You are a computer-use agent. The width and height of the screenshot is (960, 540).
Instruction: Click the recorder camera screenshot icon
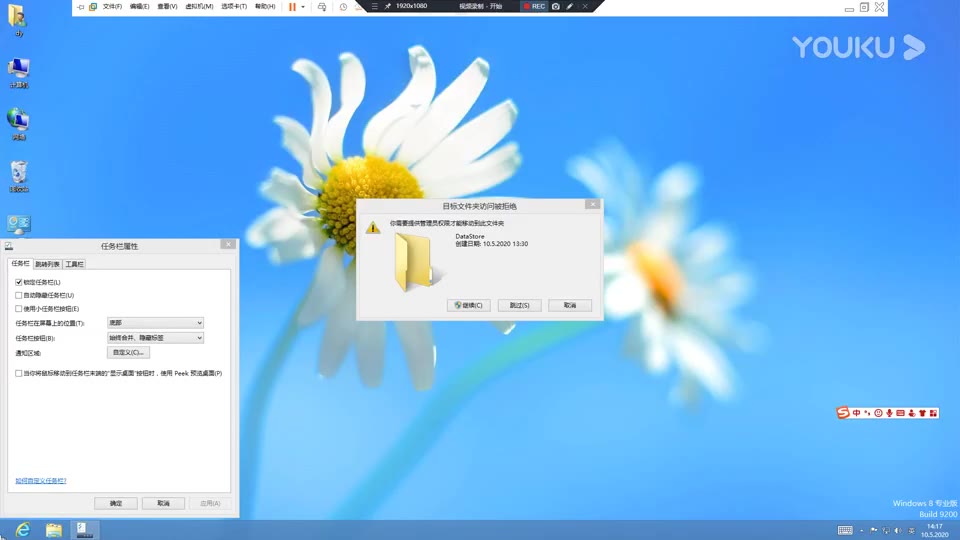[x=555, y=6]
